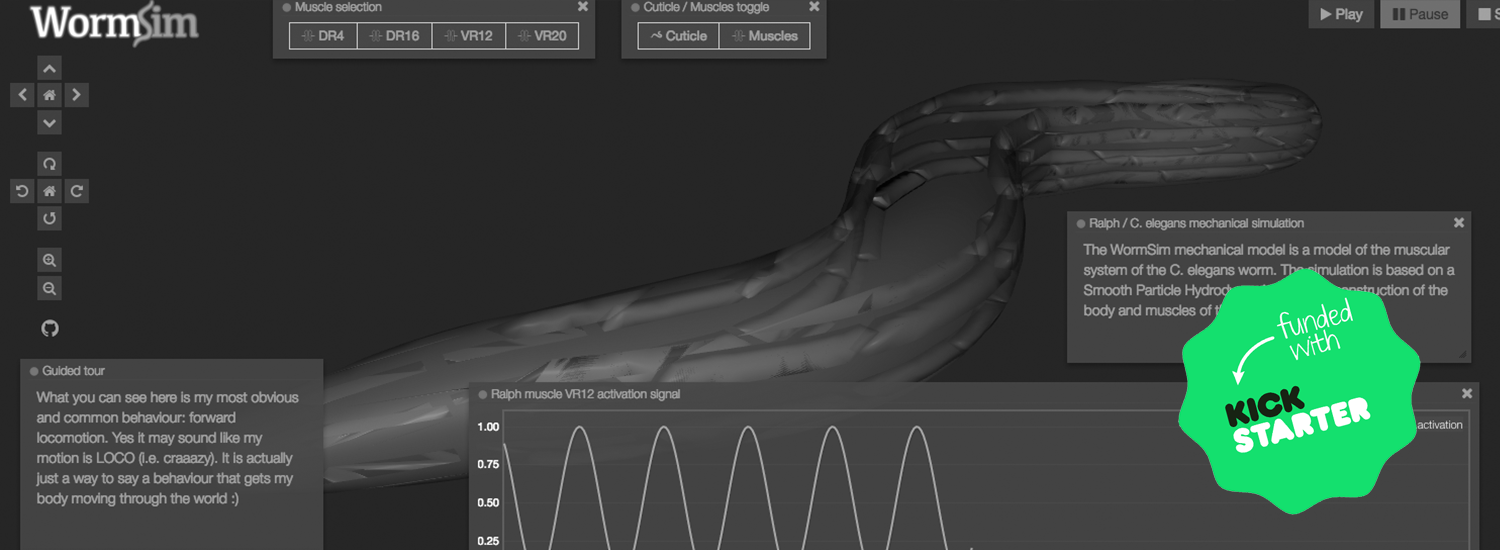Screen dimensions: 1500x550
Task: Select the DR4 muscle
Action: tap(323, 36)
